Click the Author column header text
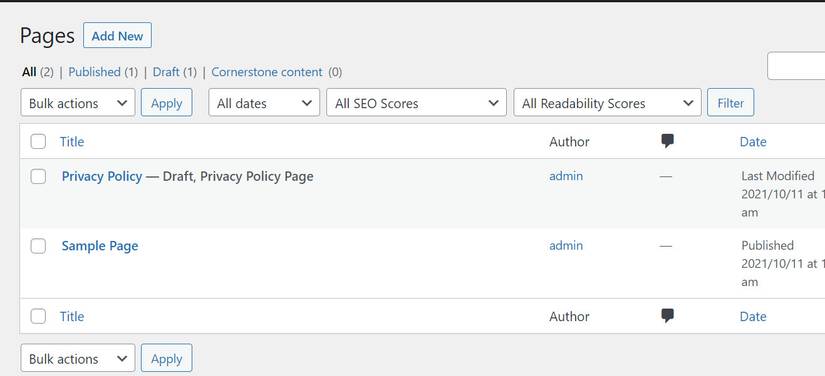The height and width of the screenshot is (376, 825). pos(569,141)
